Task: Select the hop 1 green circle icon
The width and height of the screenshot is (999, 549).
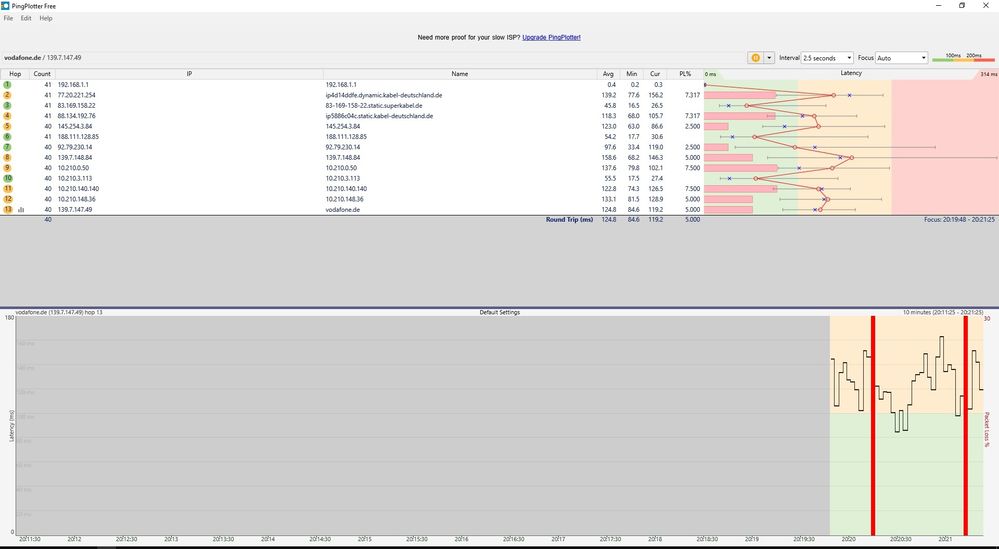Action: 8,85
